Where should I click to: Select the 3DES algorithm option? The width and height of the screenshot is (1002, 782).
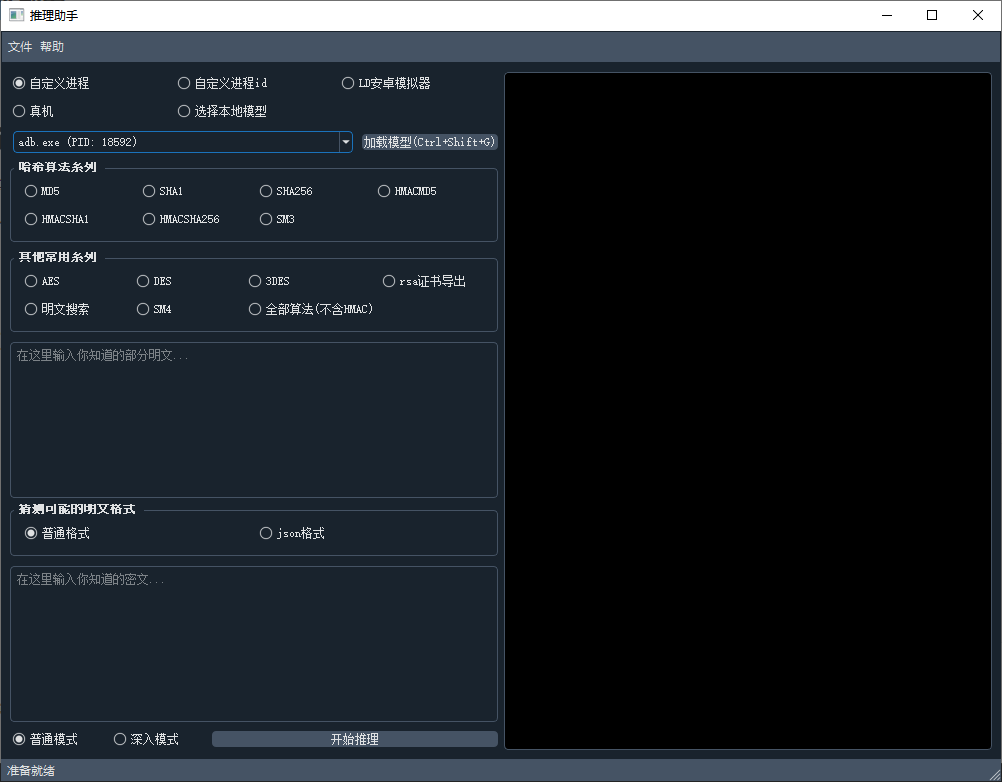[269, 281]
